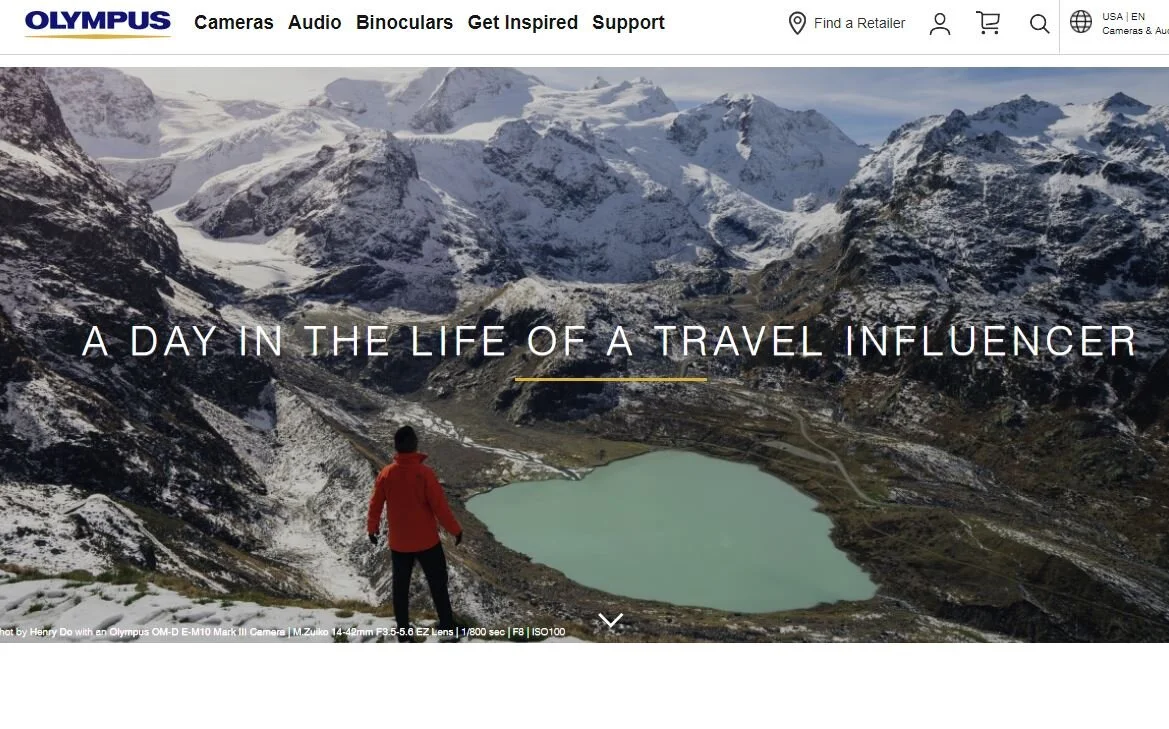Image resolution: width=1169 pixels, height=729 pixels.
Task: Click the turquoise lake in hero image
Action: tap(672, 529)
